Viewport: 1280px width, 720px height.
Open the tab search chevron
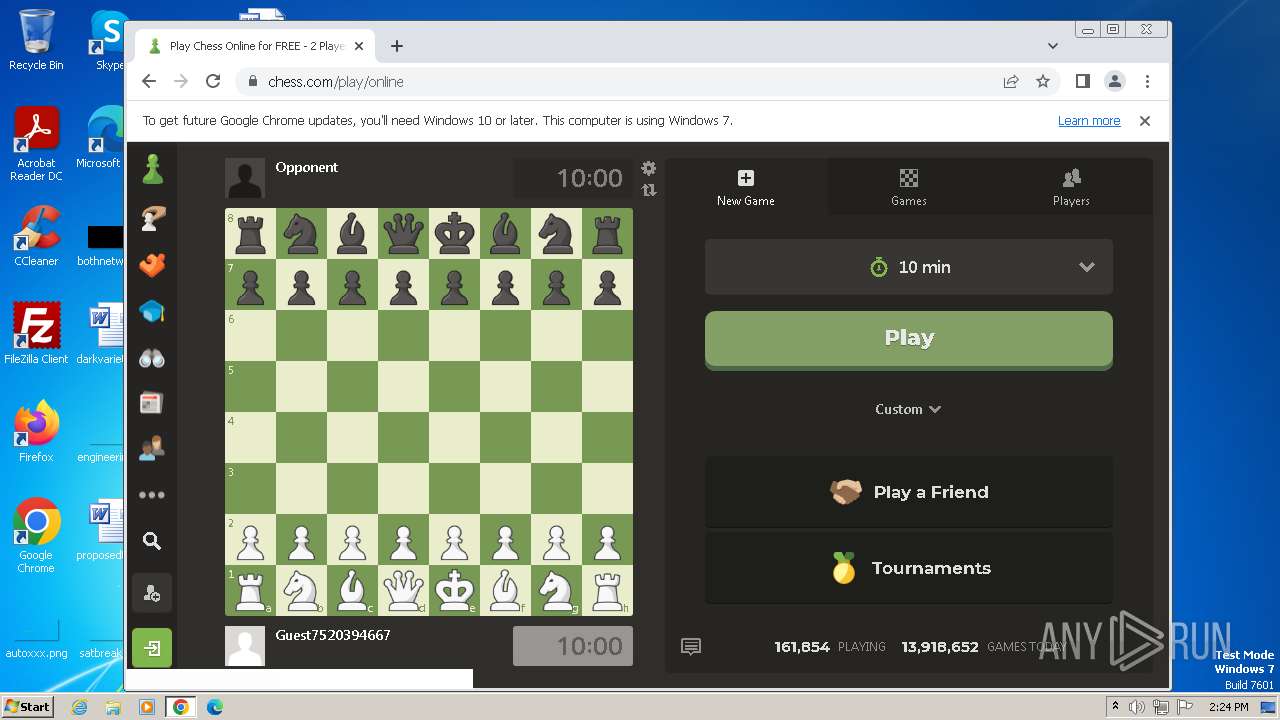pyautogui.click(x=1053, y=46)
